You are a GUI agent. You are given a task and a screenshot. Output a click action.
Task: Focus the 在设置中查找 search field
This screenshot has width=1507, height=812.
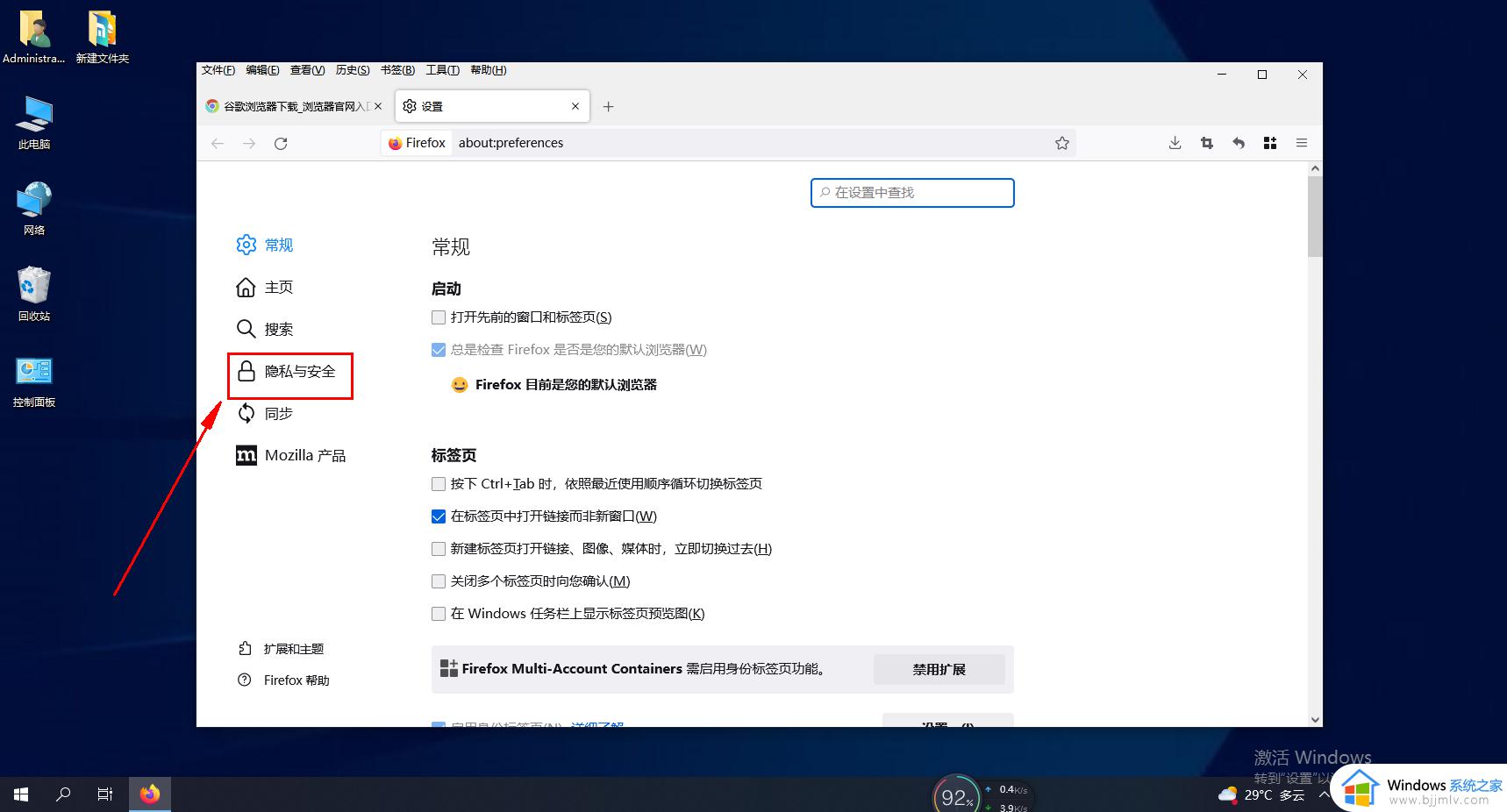[x=912, y=193]
